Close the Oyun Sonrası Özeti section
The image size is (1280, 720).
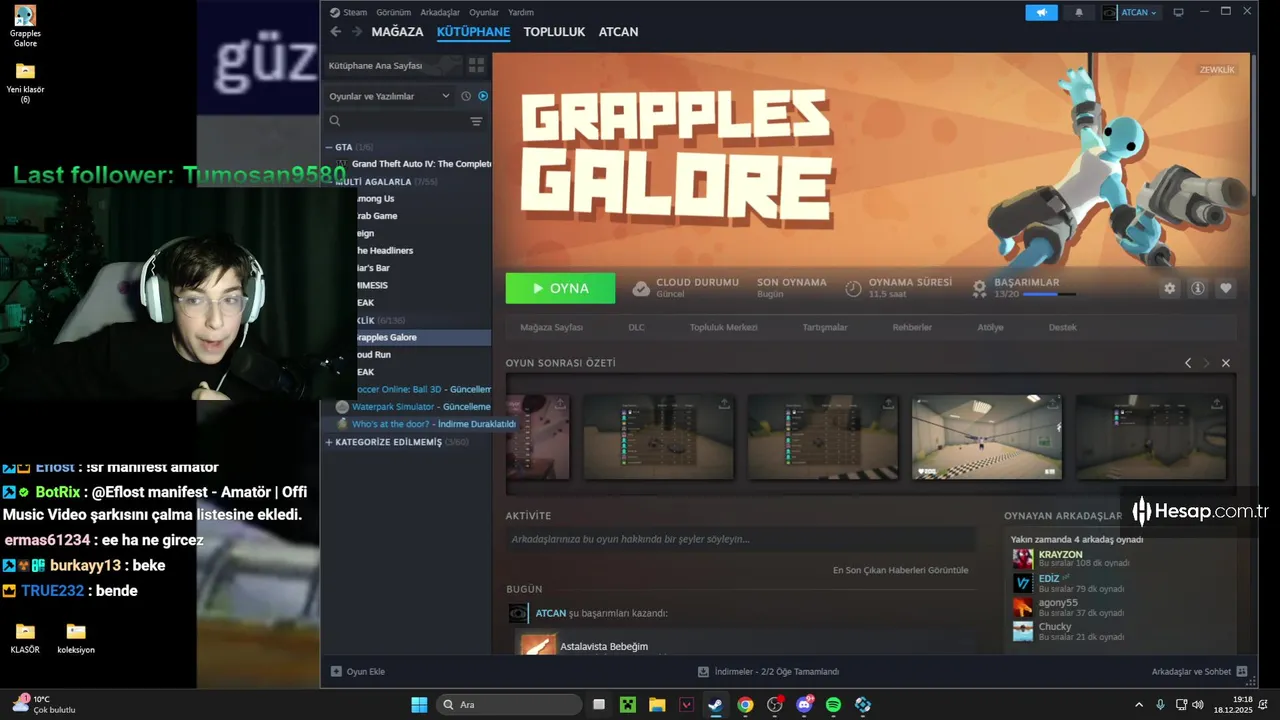click(x=1226, y=363)
